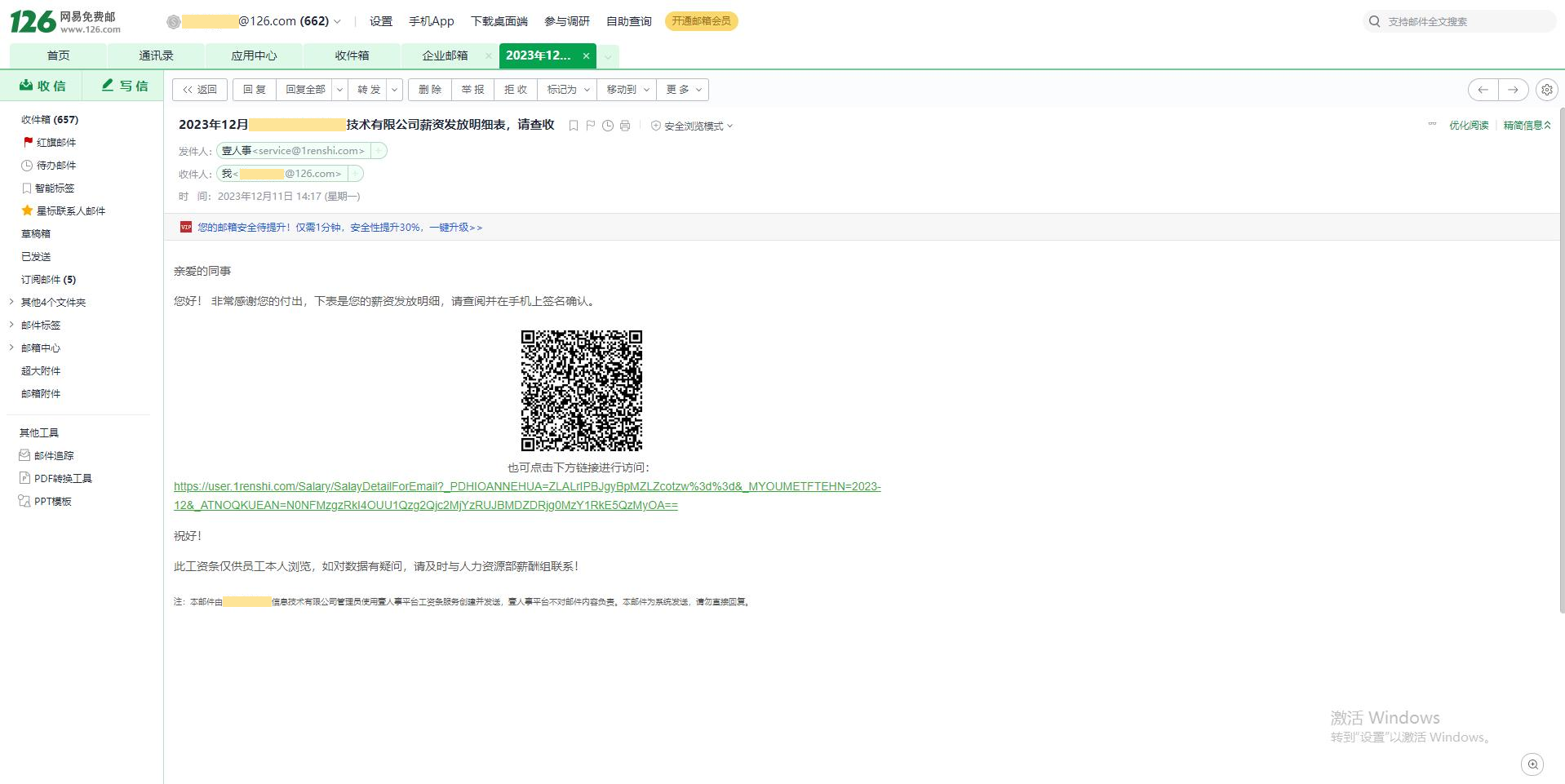Add a smart tag with the bookmark icon
The image size is (1565, 784).
574,126
